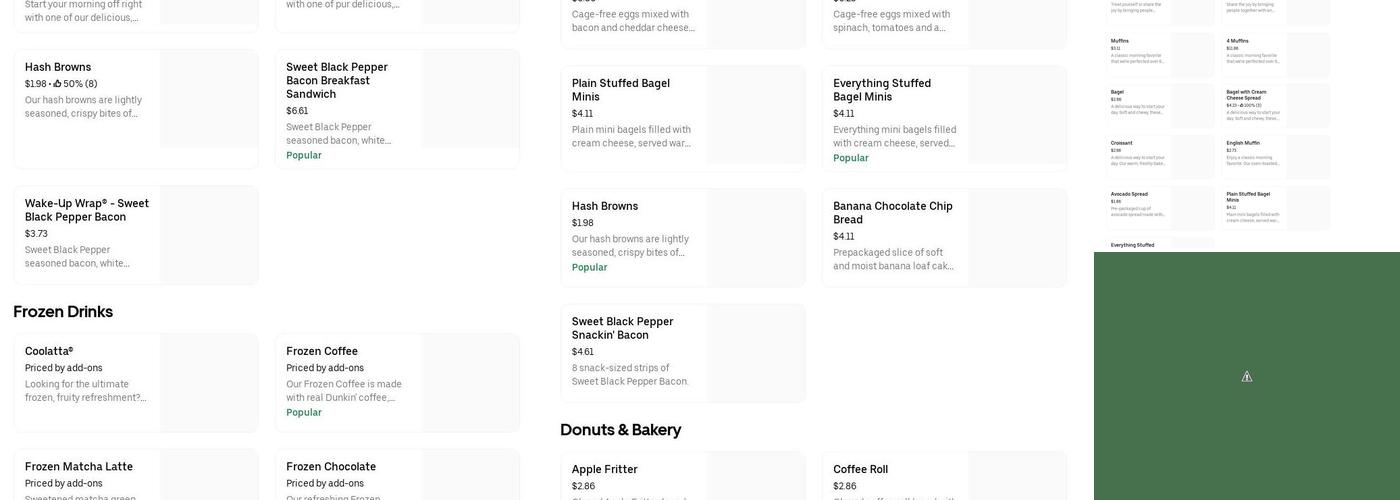Viewport: 1400px width, 500px height.
Task: Click the Donuts & Bakery section heading
Action: 620,430
